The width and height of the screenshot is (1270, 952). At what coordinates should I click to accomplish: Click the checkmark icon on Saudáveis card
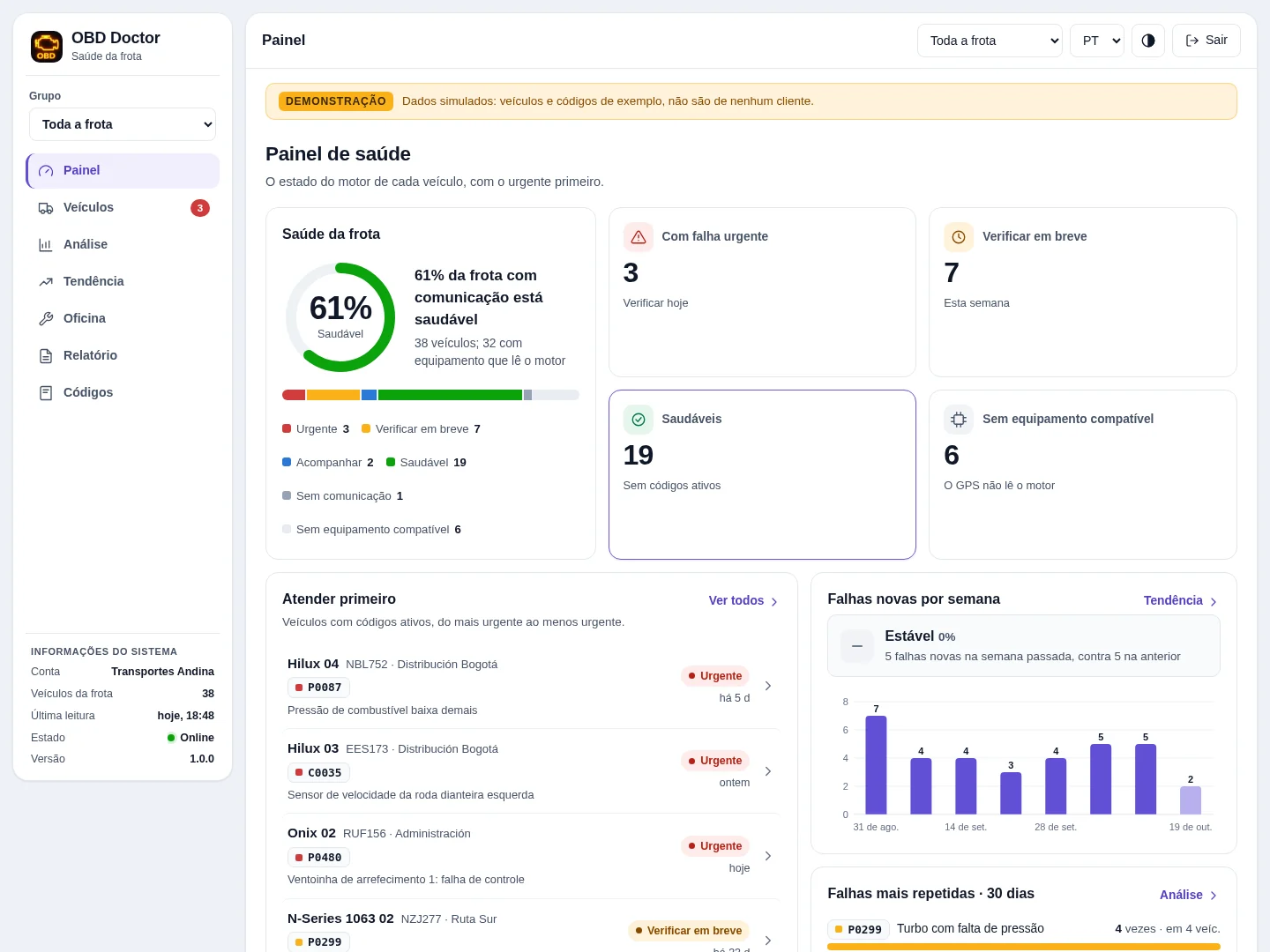pyautogui.click(x=639, y=420)
